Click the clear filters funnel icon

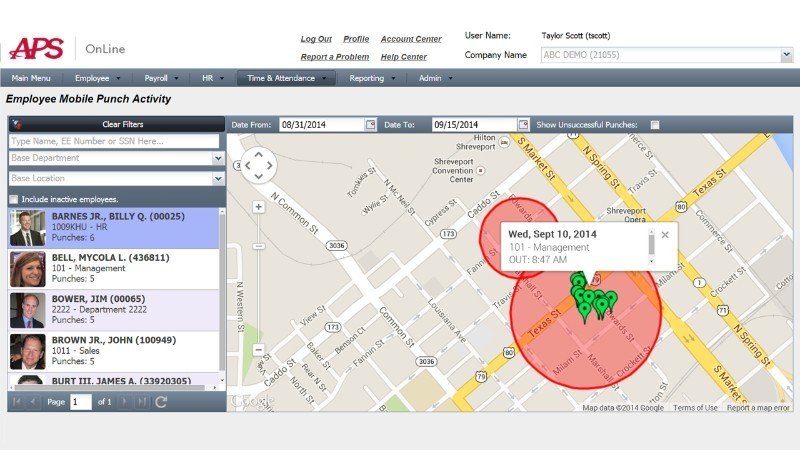point(16,124)
